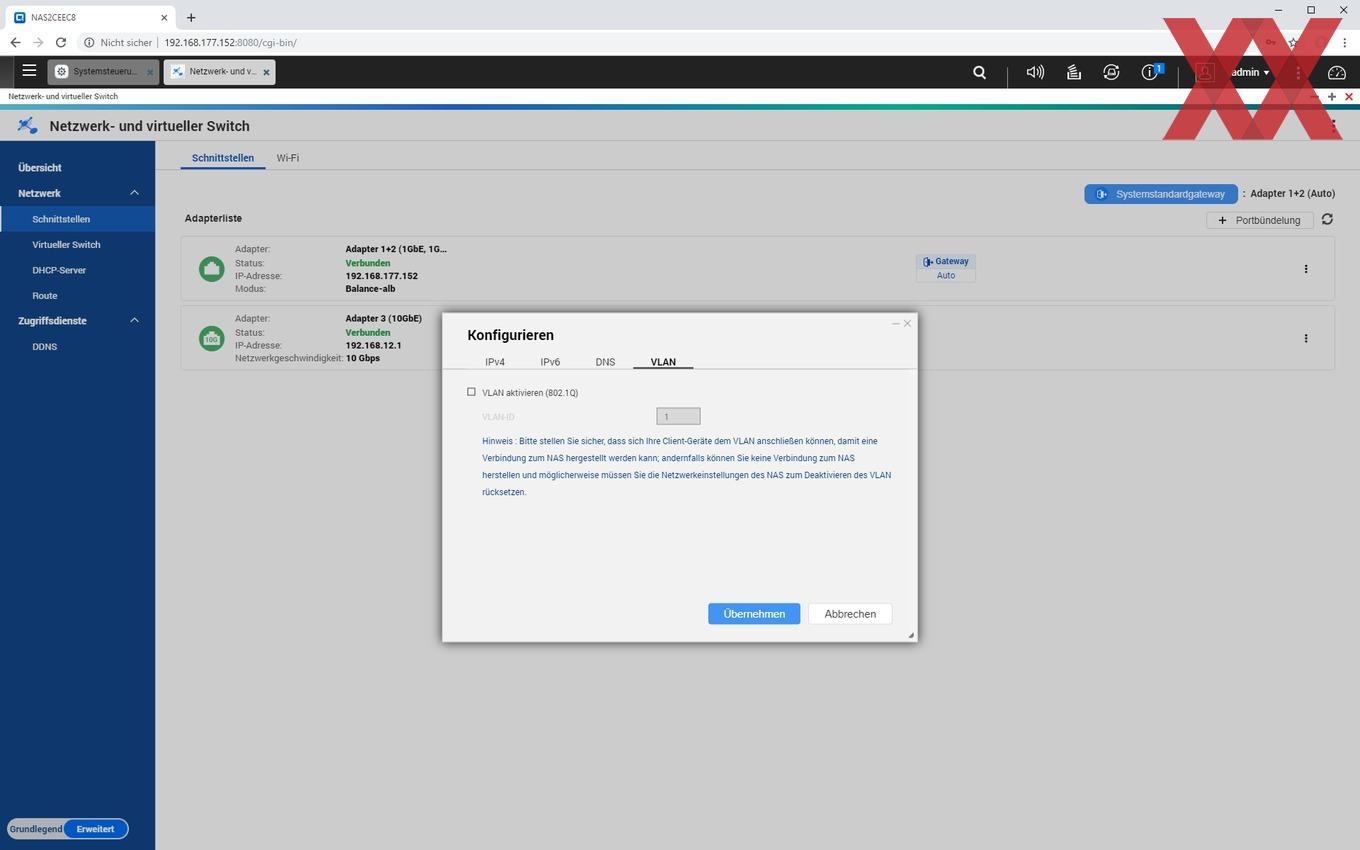The height and width of the screenshot is (850, 1360).
Task: Open the QTS search magnifier
Action: [980, 72]
